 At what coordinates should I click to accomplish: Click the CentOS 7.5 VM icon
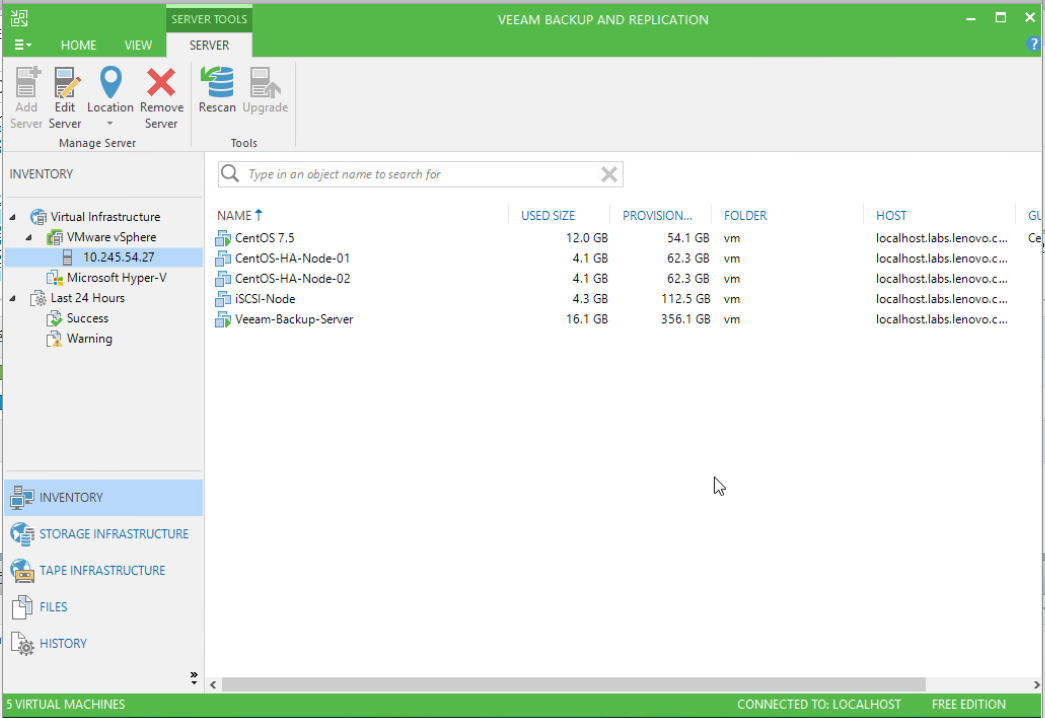[x=223, y=238]
